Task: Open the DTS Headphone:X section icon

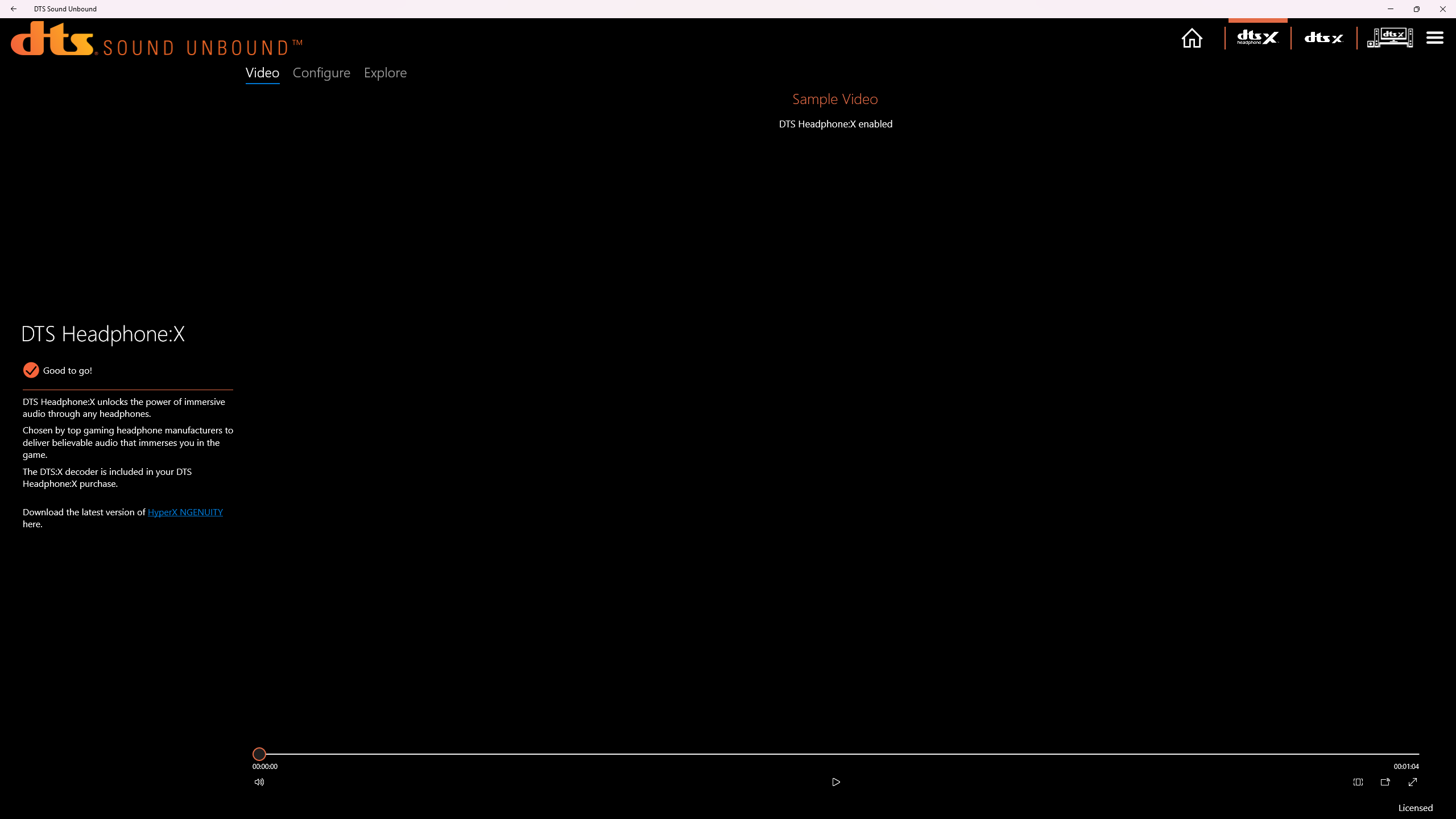Action: click(x=1258, y=38)
